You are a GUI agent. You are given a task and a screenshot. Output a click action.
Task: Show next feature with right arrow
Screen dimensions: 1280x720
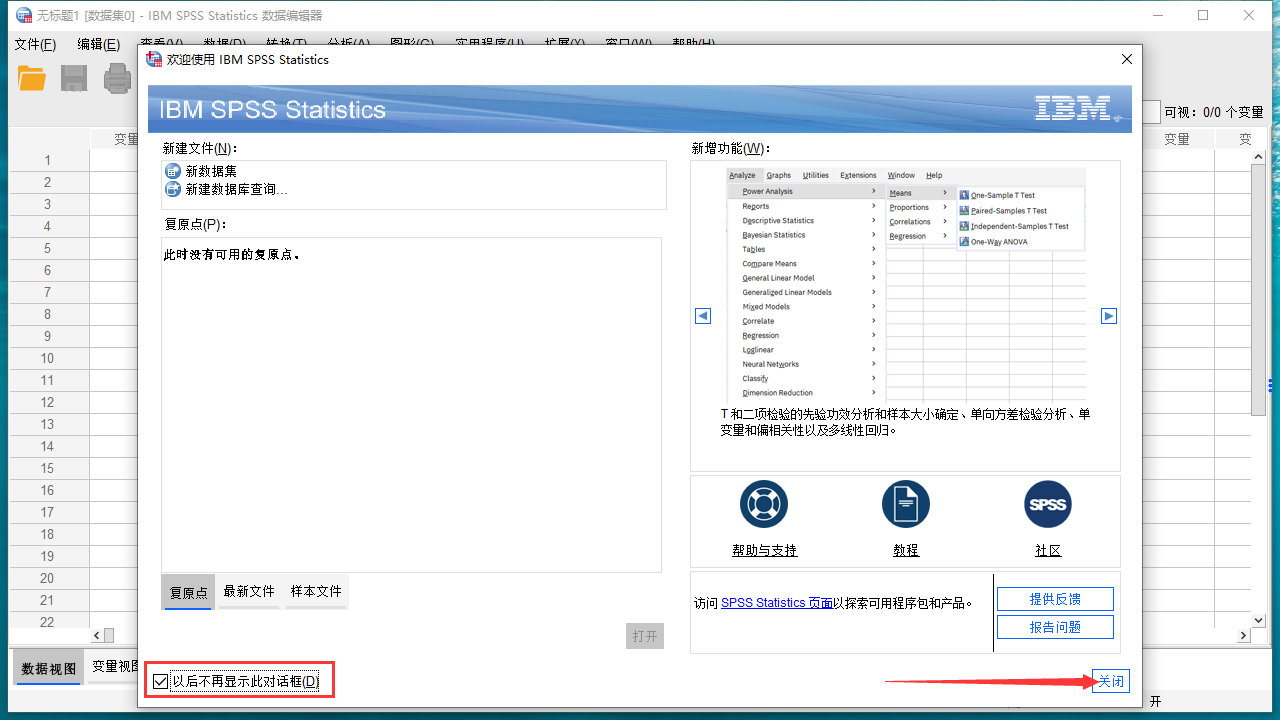(1108, 315)
